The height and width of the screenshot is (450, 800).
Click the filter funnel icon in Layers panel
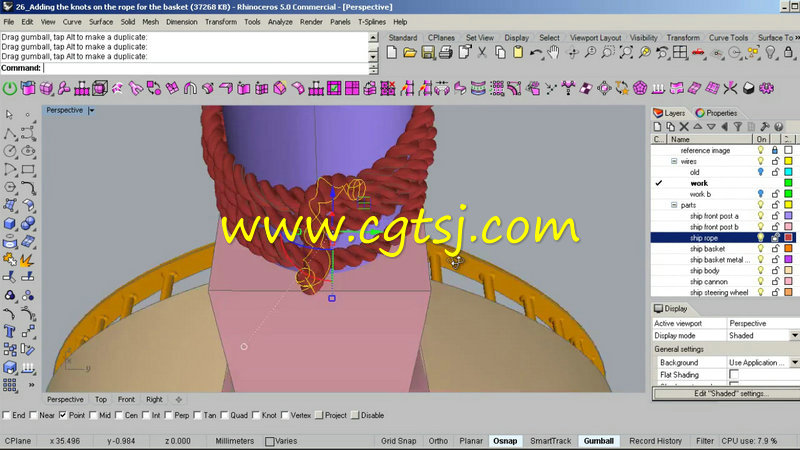point(738,127)
